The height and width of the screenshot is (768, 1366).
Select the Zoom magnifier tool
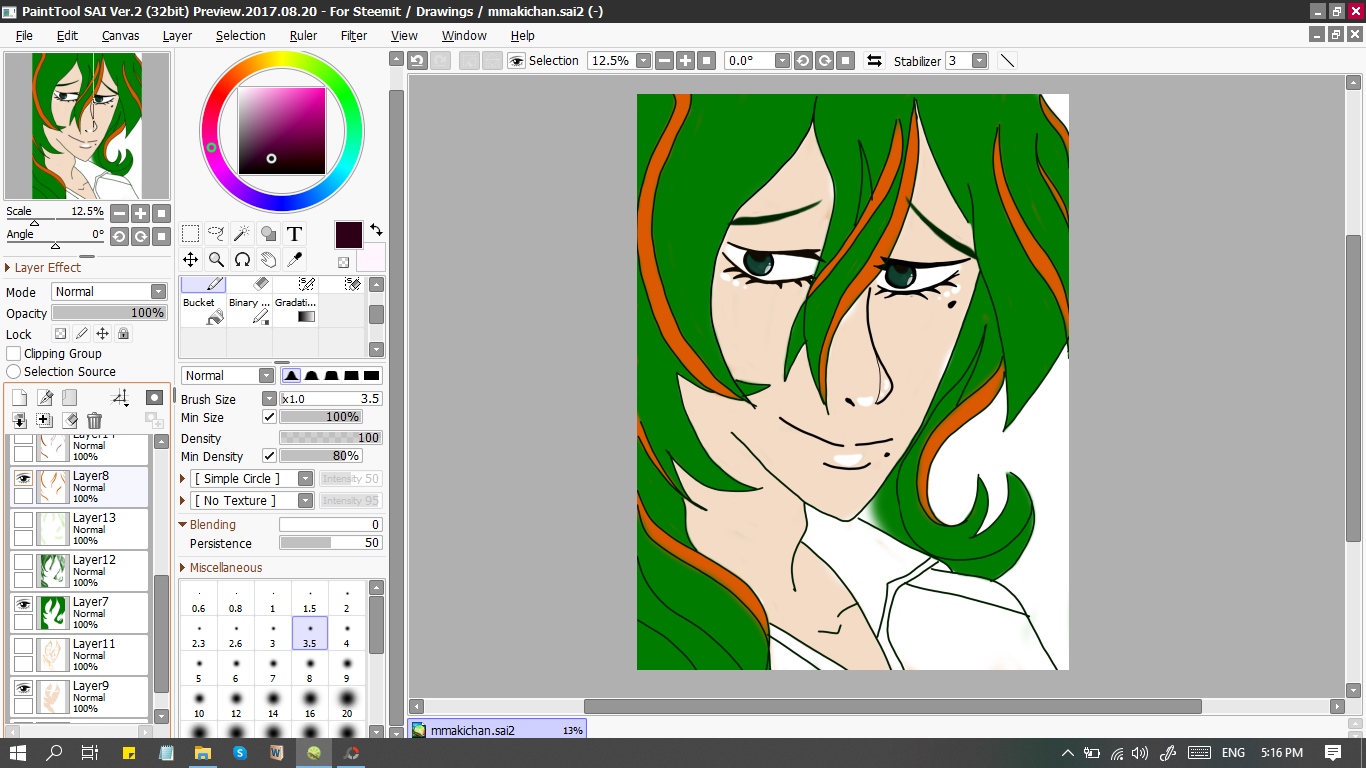pos(216,260)
